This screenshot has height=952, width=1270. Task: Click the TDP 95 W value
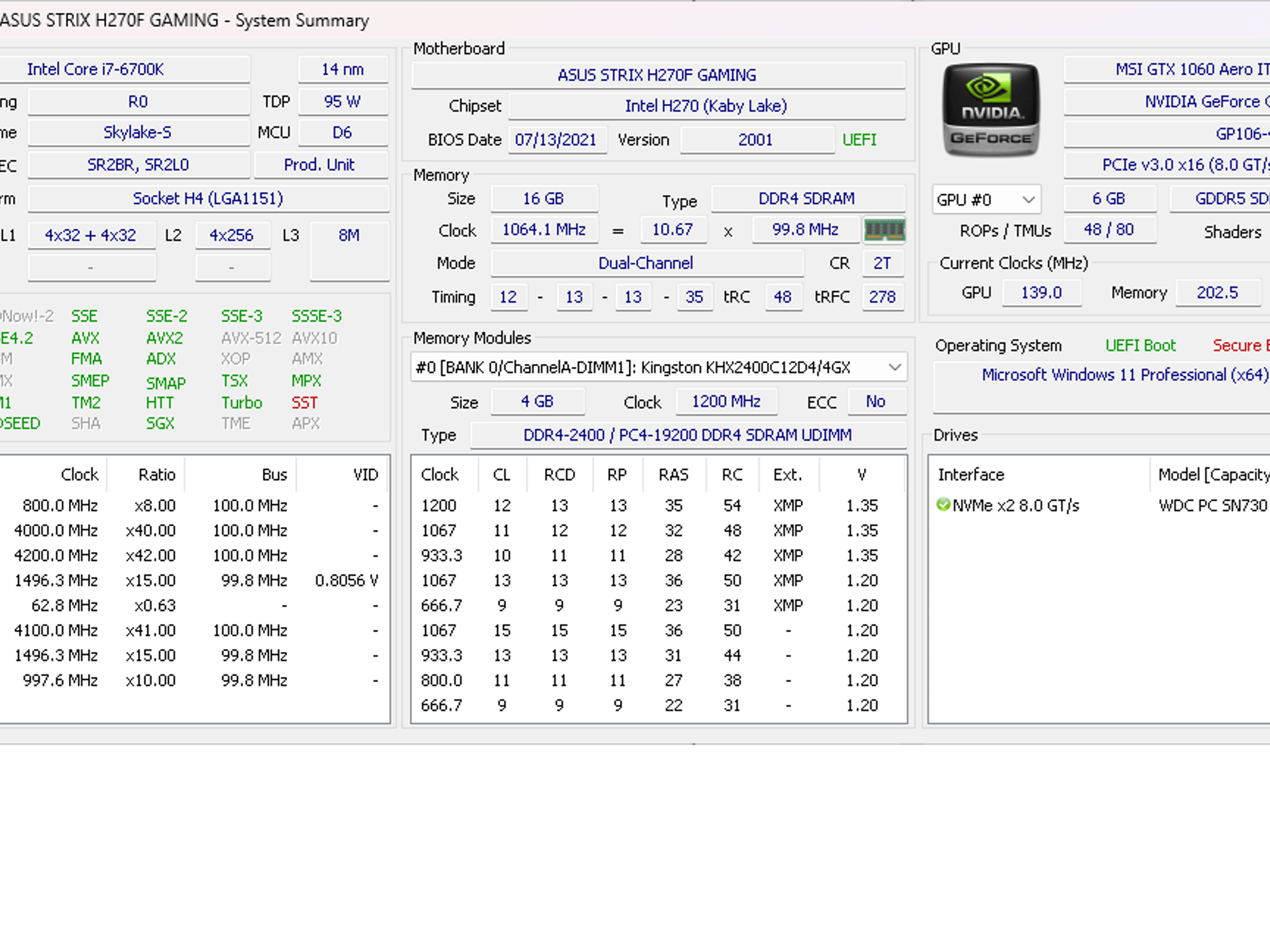click(x=343, y=101)
